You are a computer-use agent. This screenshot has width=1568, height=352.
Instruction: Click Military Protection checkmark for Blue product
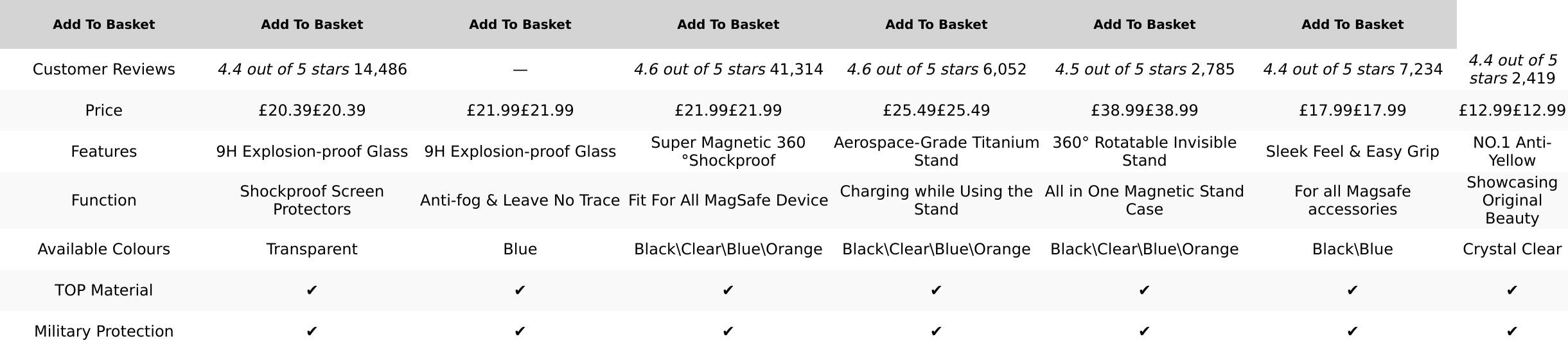tap(520, 331)
